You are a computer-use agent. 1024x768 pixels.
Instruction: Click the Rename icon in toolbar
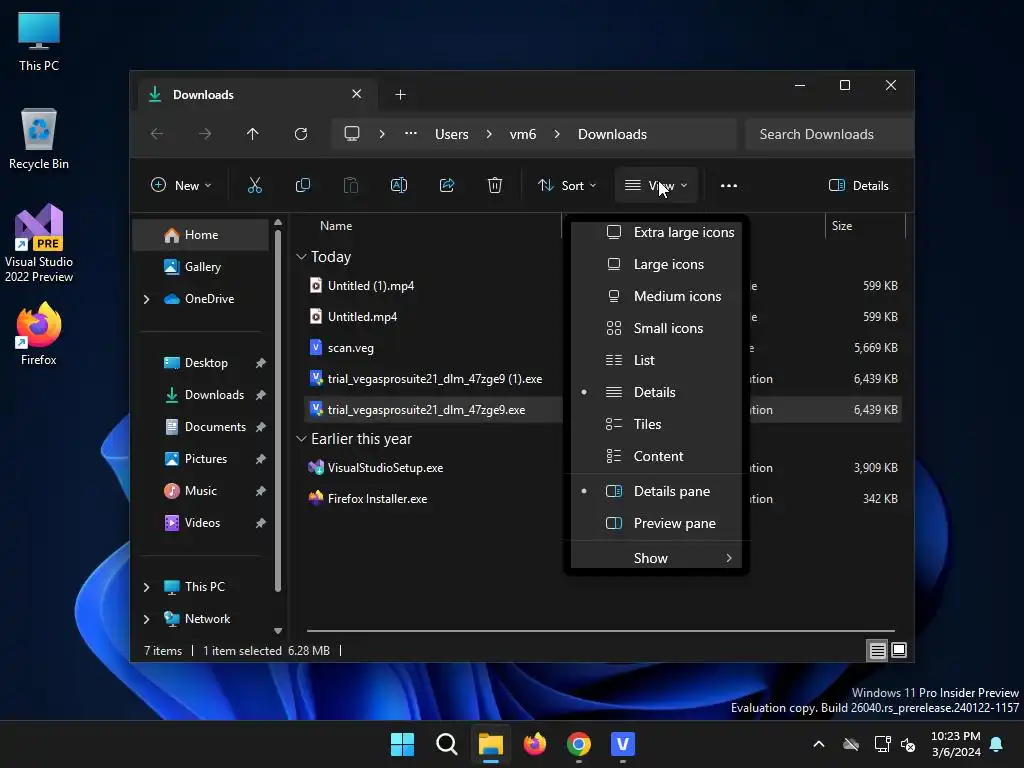point(399,185)
